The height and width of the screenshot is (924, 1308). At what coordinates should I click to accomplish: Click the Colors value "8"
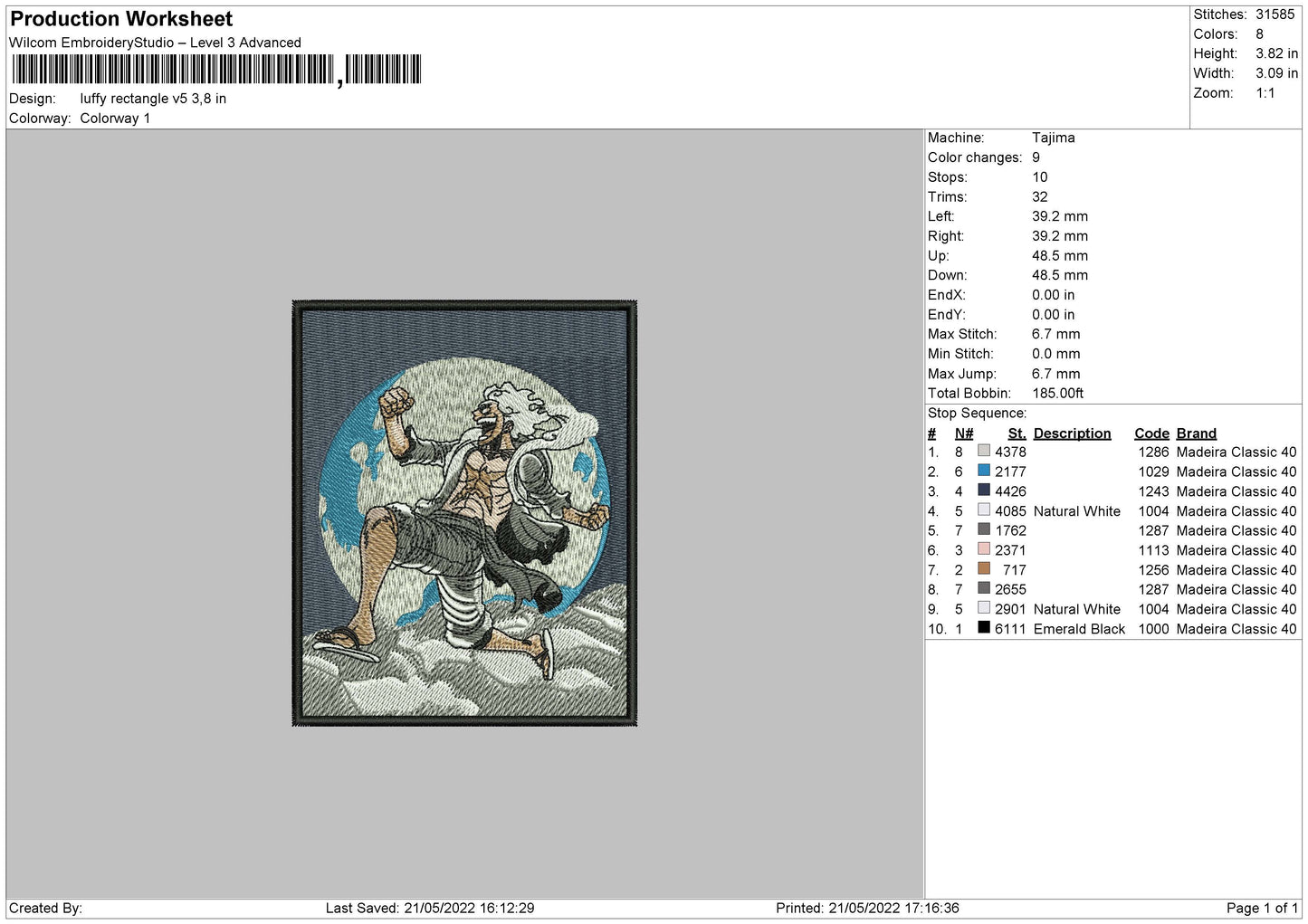tap(1259, 34)
